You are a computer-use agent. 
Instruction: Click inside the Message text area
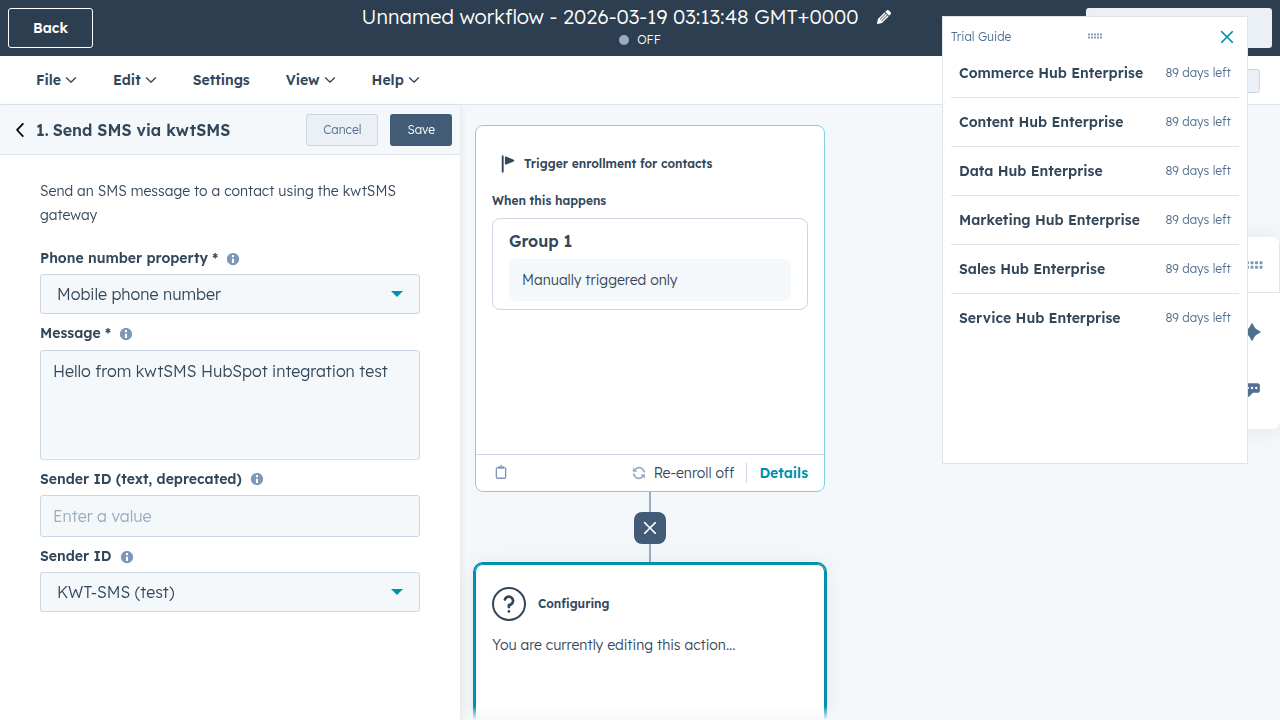pyautogui.click(x=230, y=405)
